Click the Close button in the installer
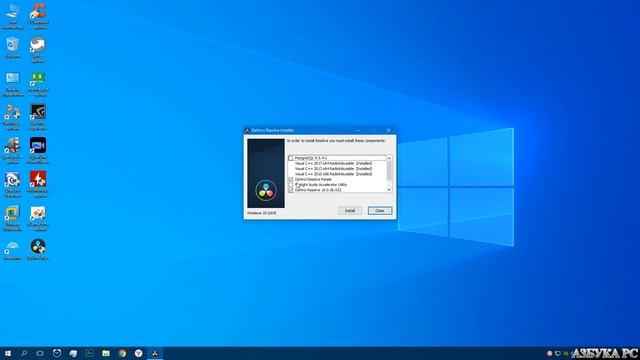Screen dimensions: 640x360 [x=380, y=211]
